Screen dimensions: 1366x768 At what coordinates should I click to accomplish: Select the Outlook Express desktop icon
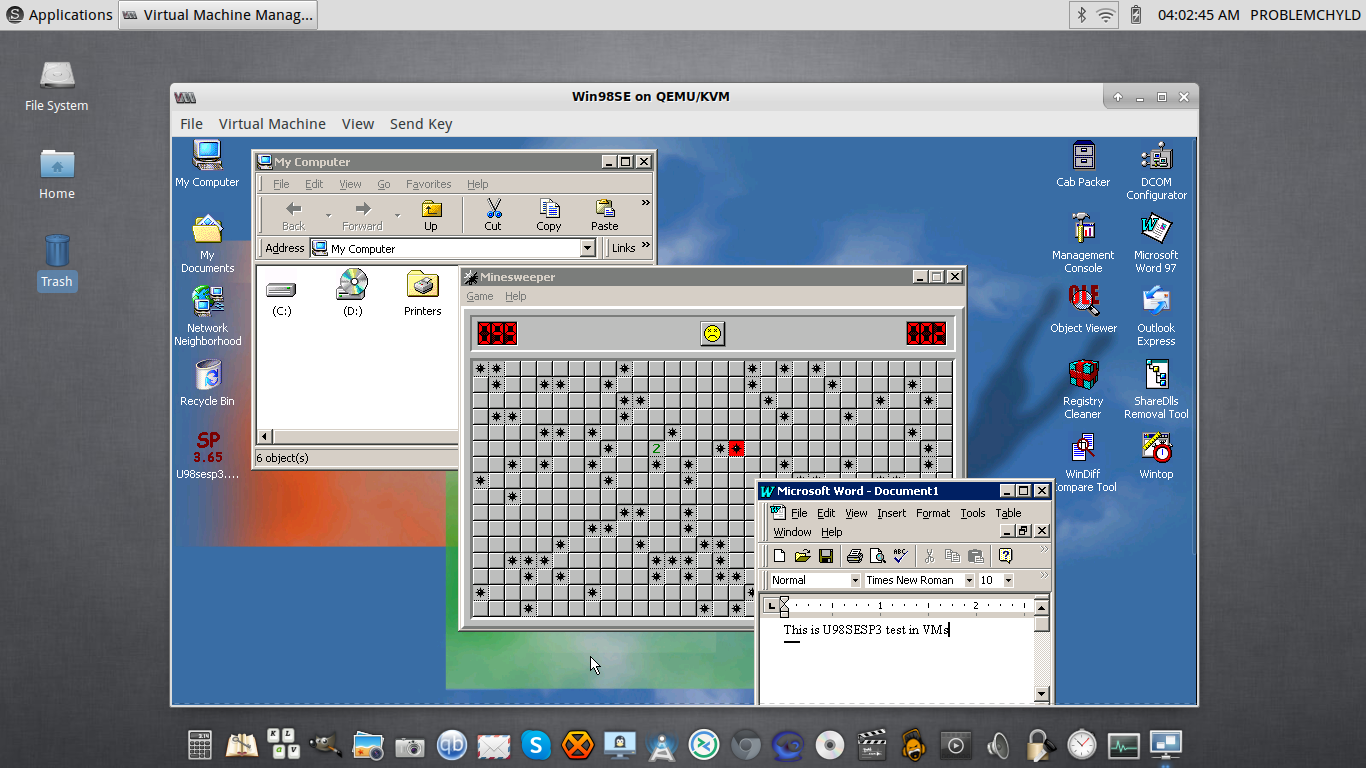tap(1156, 316)
